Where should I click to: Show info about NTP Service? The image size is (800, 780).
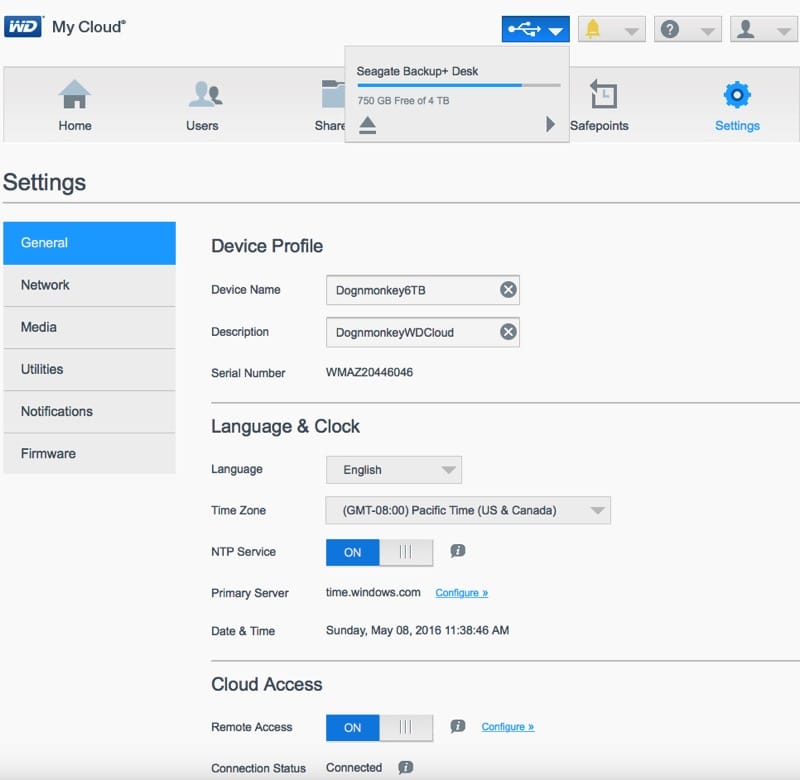(x=458, y=551)
